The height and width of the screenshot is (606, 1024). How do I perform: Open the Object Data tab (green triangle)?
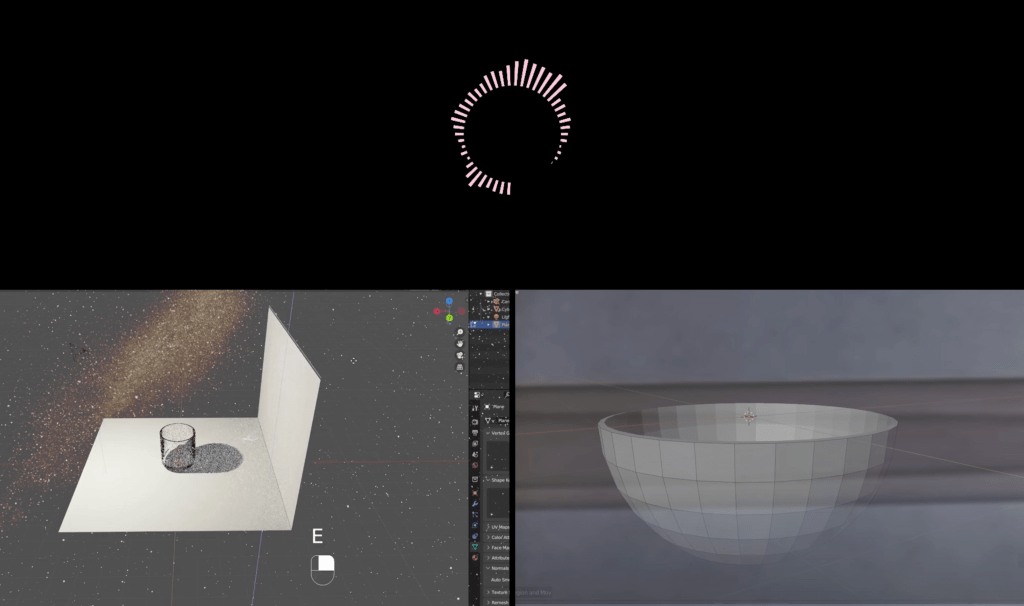click(x=475, y=548)
